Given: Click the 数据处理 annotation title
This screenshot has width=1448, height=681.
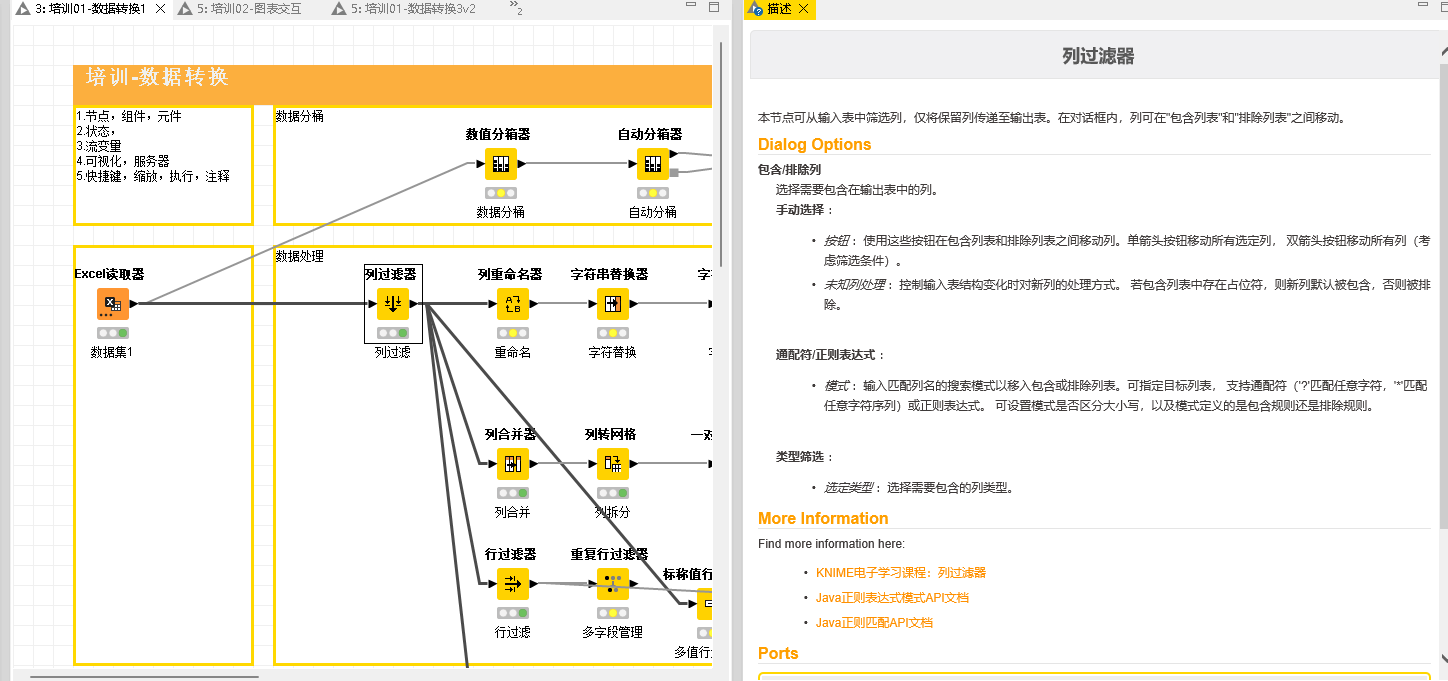Looking at the screenshot, I should point(300,256).
